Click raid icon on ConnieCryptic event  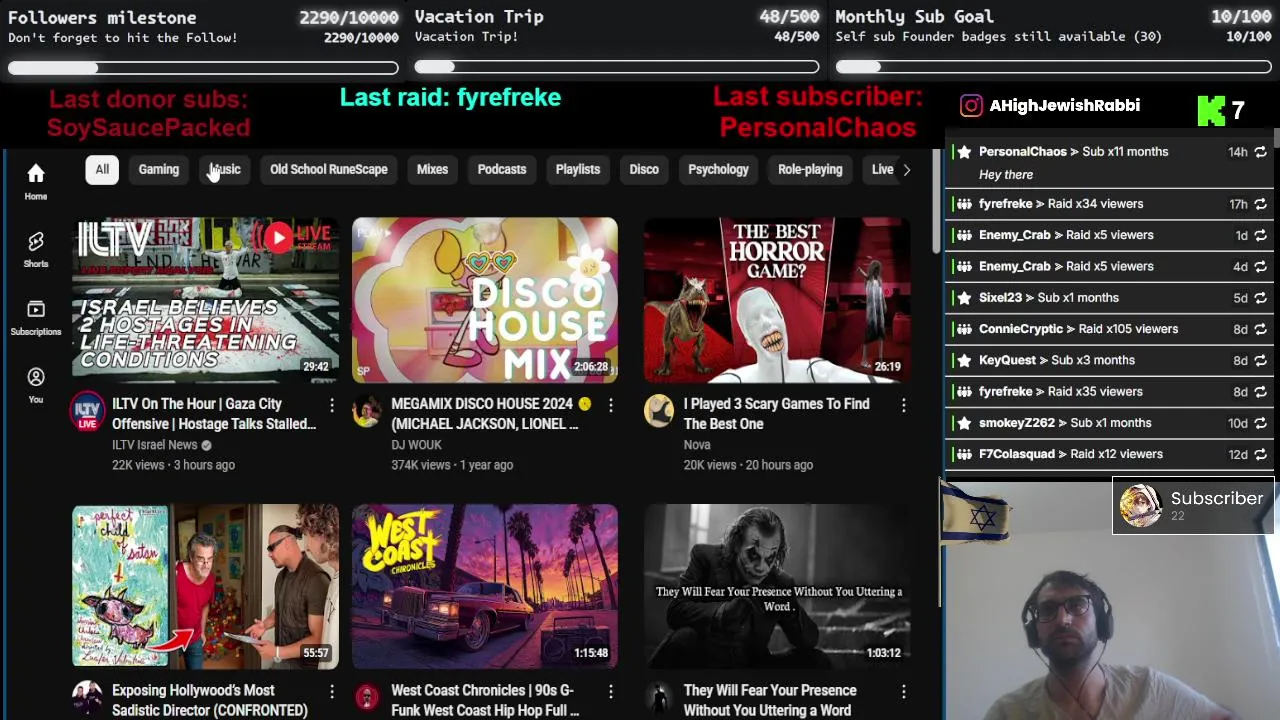point(964,329)
